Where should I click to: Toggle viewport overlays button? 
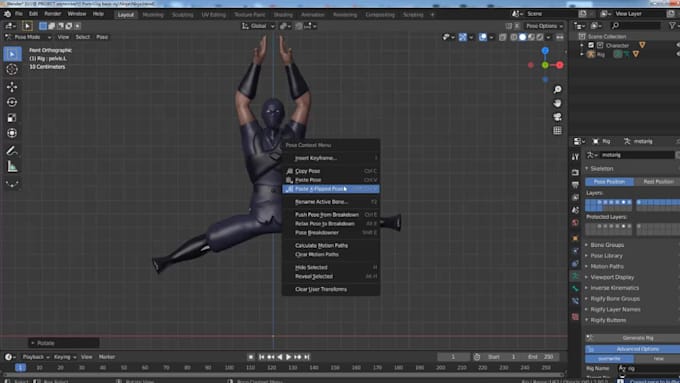point(483,37)
